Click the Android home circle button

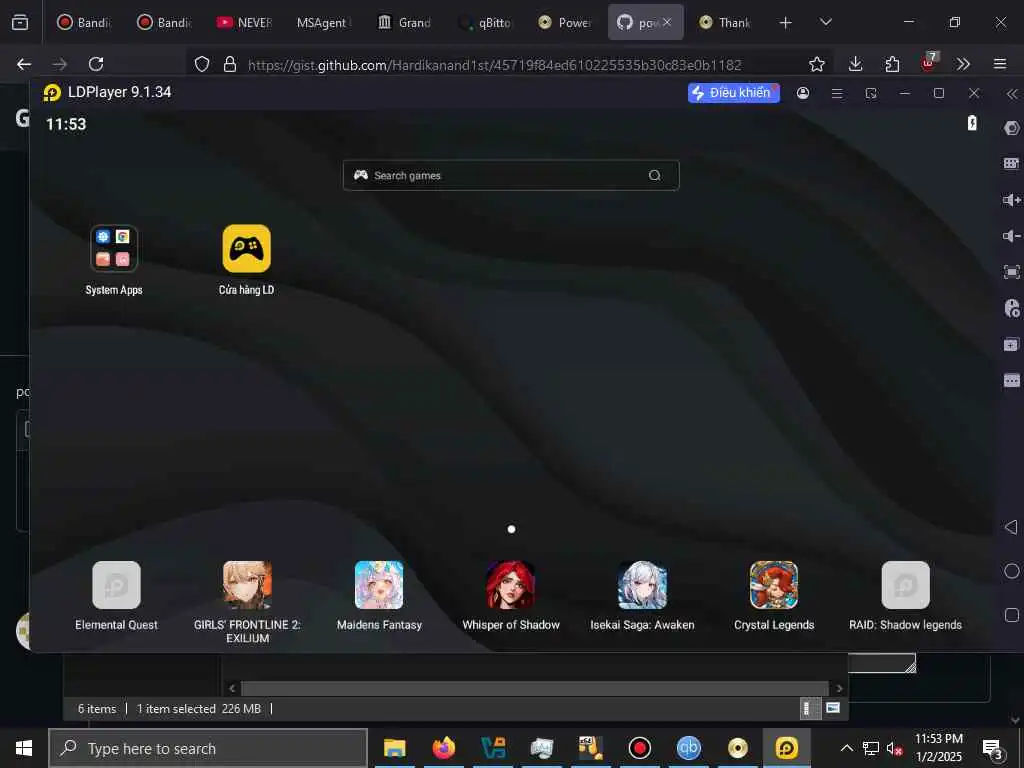[1012, 571]
